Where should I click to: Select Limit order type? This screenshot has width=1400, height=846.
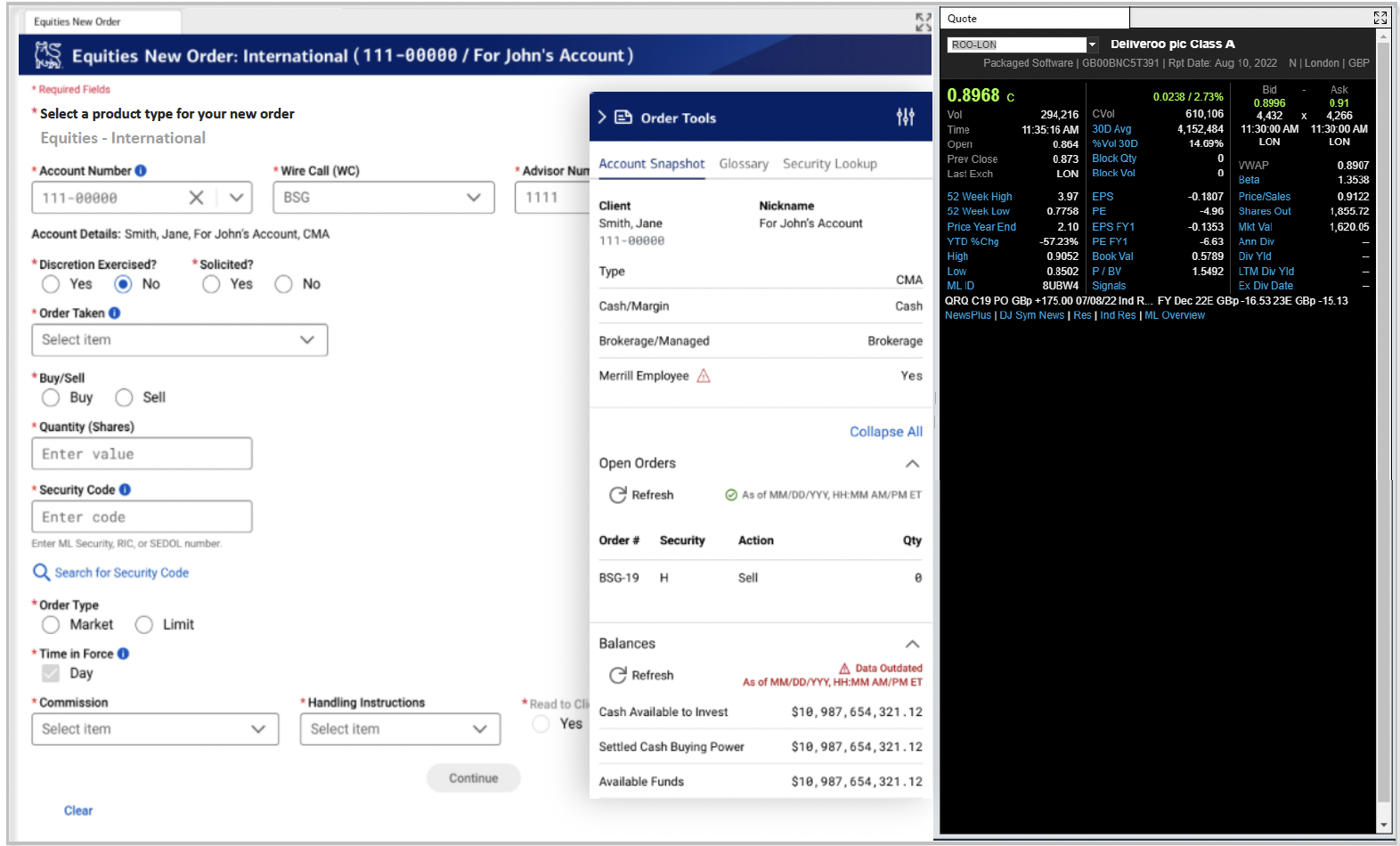click(x=144, y=624)
